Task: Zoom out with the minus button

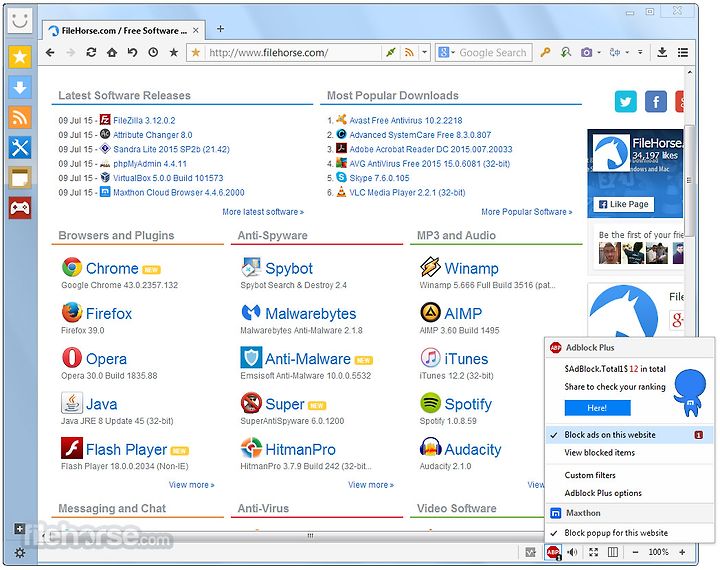Action: (636, 553)
